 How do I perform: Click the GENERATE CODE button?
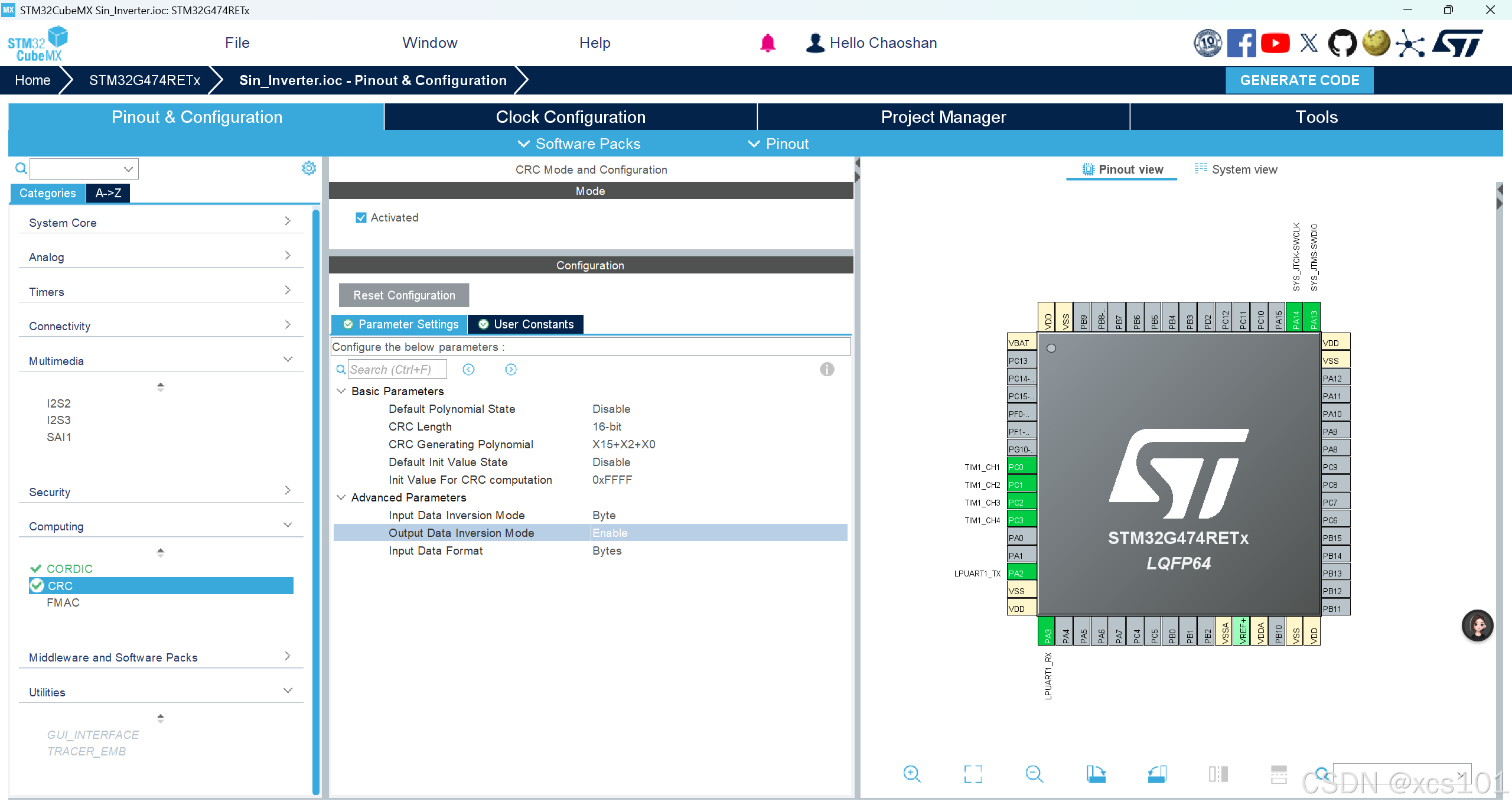1299,80
